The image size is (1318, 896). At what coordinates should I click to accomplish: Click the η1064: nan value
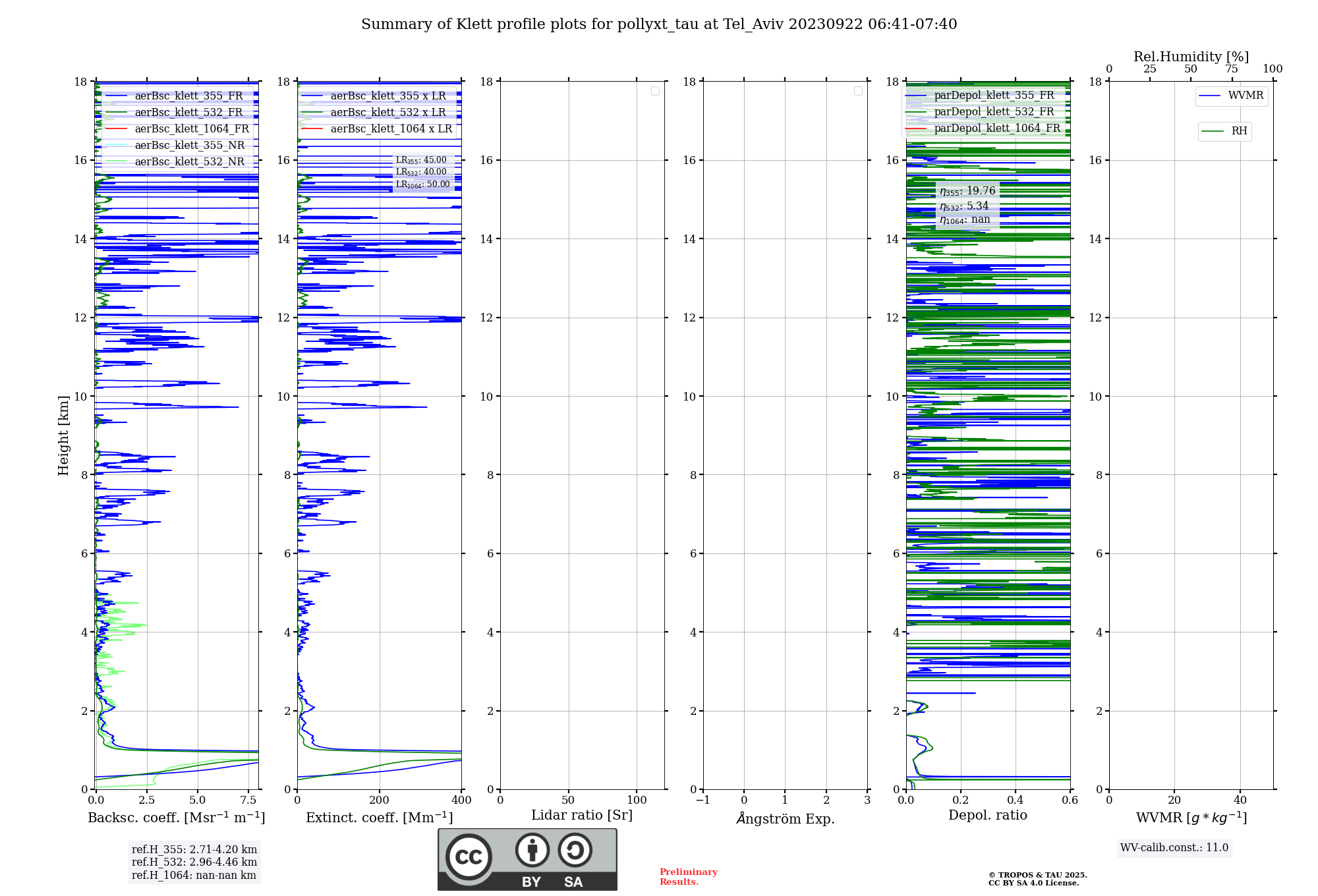click(965, 219)
